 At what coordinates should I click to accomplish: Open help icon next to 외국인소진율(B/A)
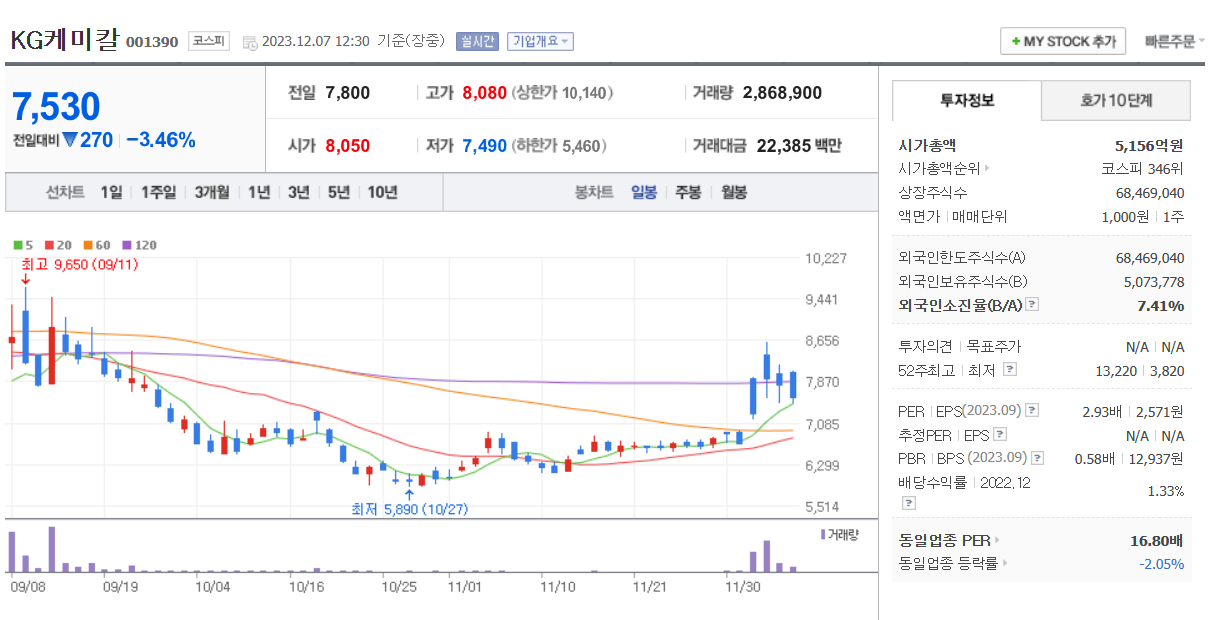tap(1032, 305)
